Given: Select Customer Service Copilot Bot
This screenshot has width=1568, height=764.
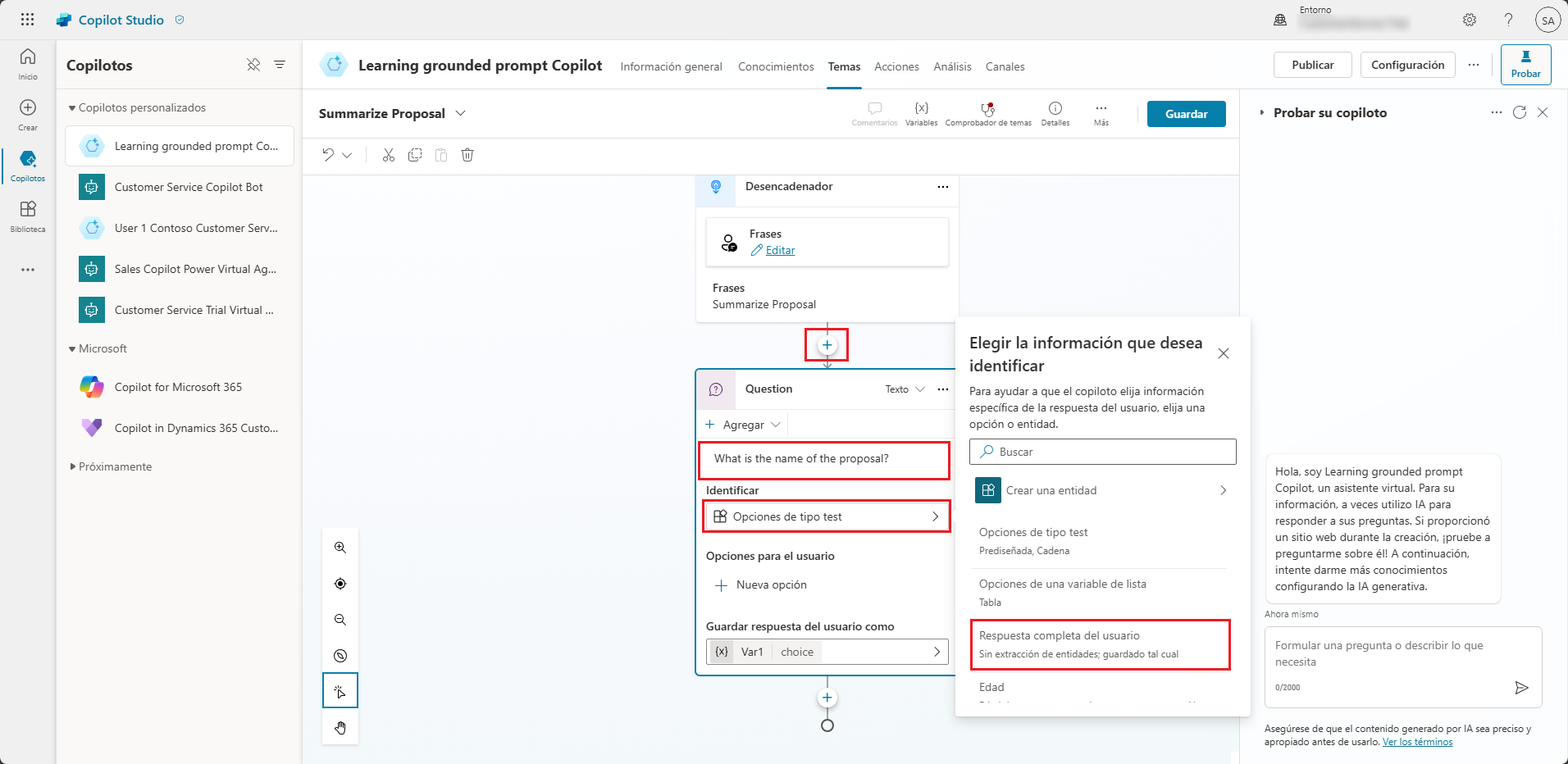Looking at the screenshot, I should 179,187.
